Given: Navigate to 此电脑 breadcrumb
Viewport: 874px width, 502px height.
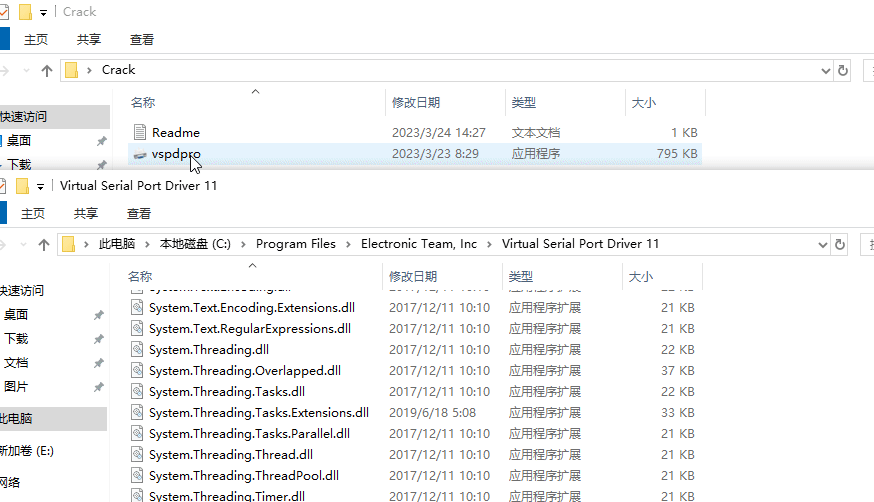Looking at the screenshot, I should pos(117,244).
